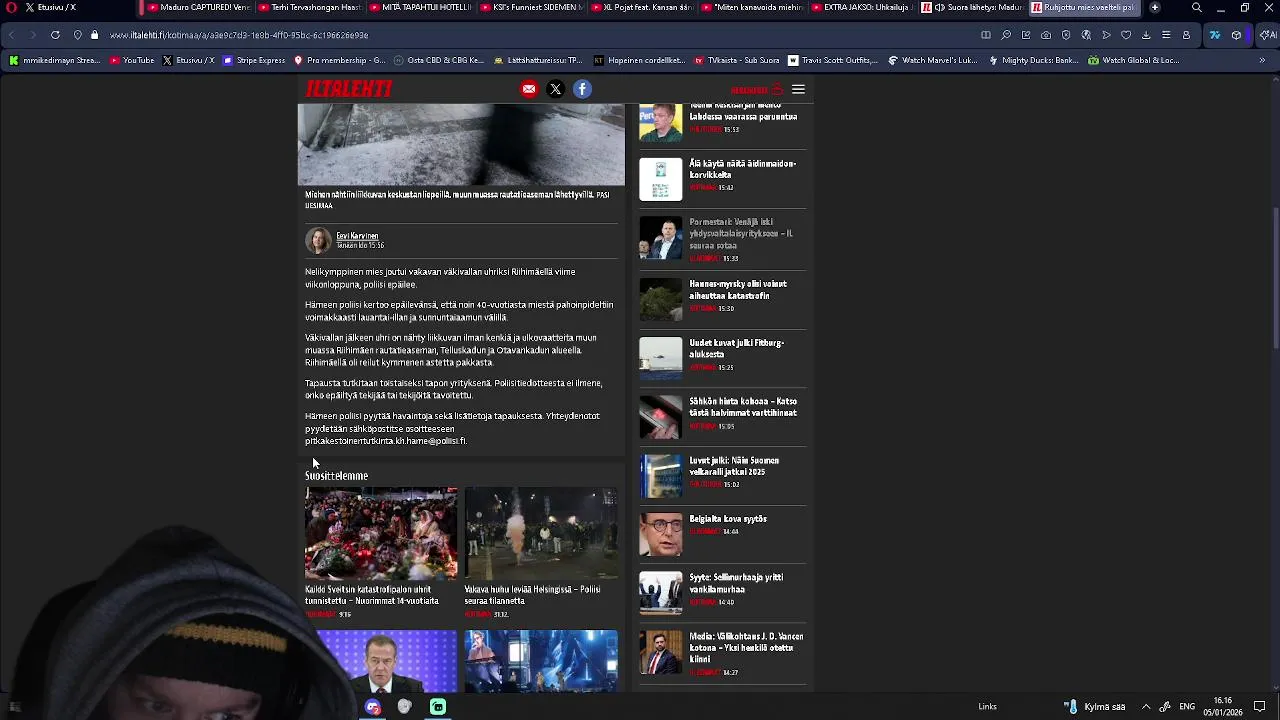Open the downloads icon

click(1146, 35)
